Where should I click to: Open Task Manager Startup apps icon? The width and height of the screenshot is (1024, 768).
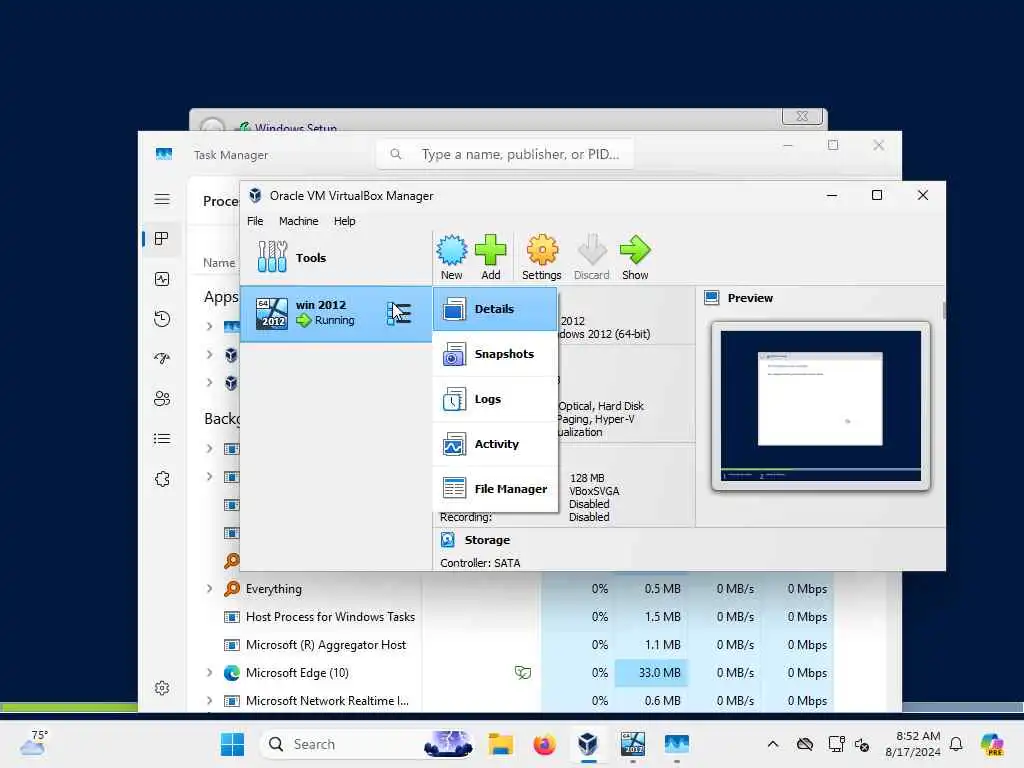[162, 359]
